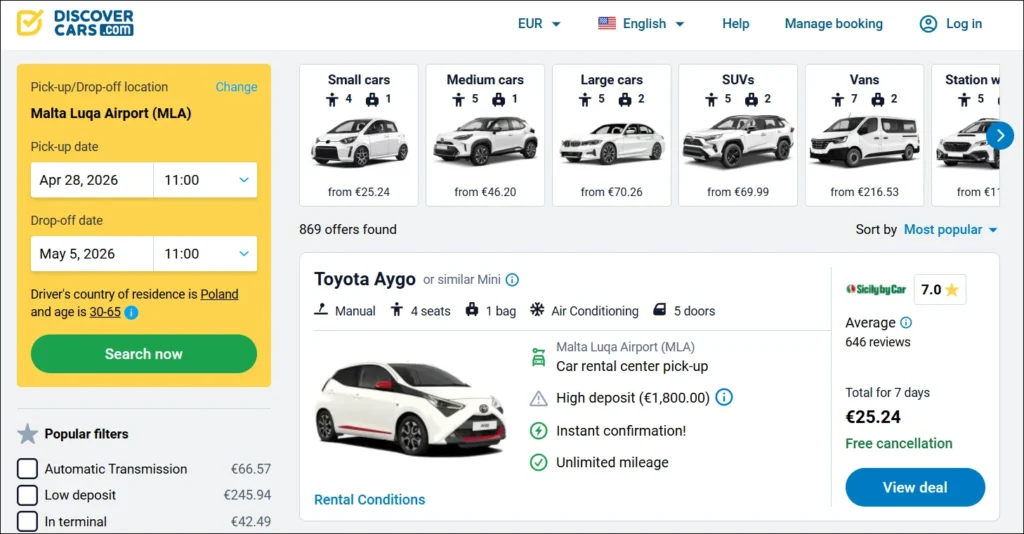Click the €25.24 total price
This screenshot has width=1024, height=534.
[x=873, y=417]
